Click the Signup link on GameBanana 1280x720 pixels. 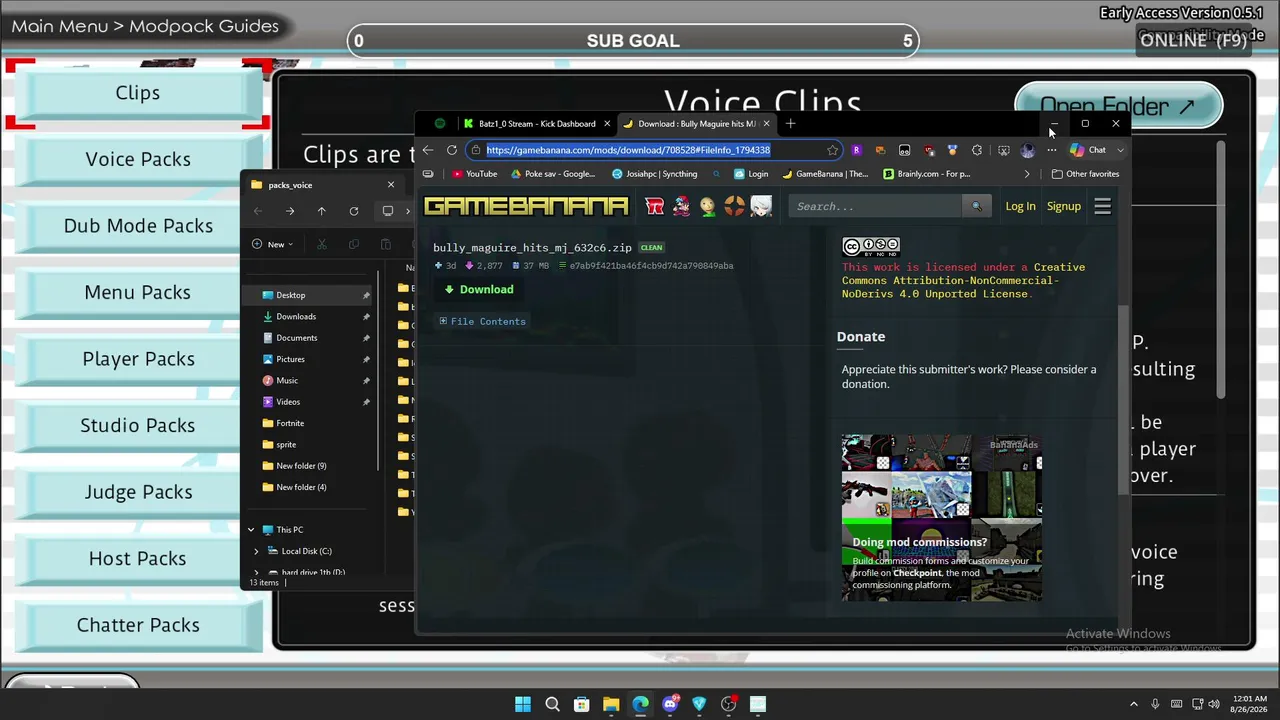[1064, 206]
